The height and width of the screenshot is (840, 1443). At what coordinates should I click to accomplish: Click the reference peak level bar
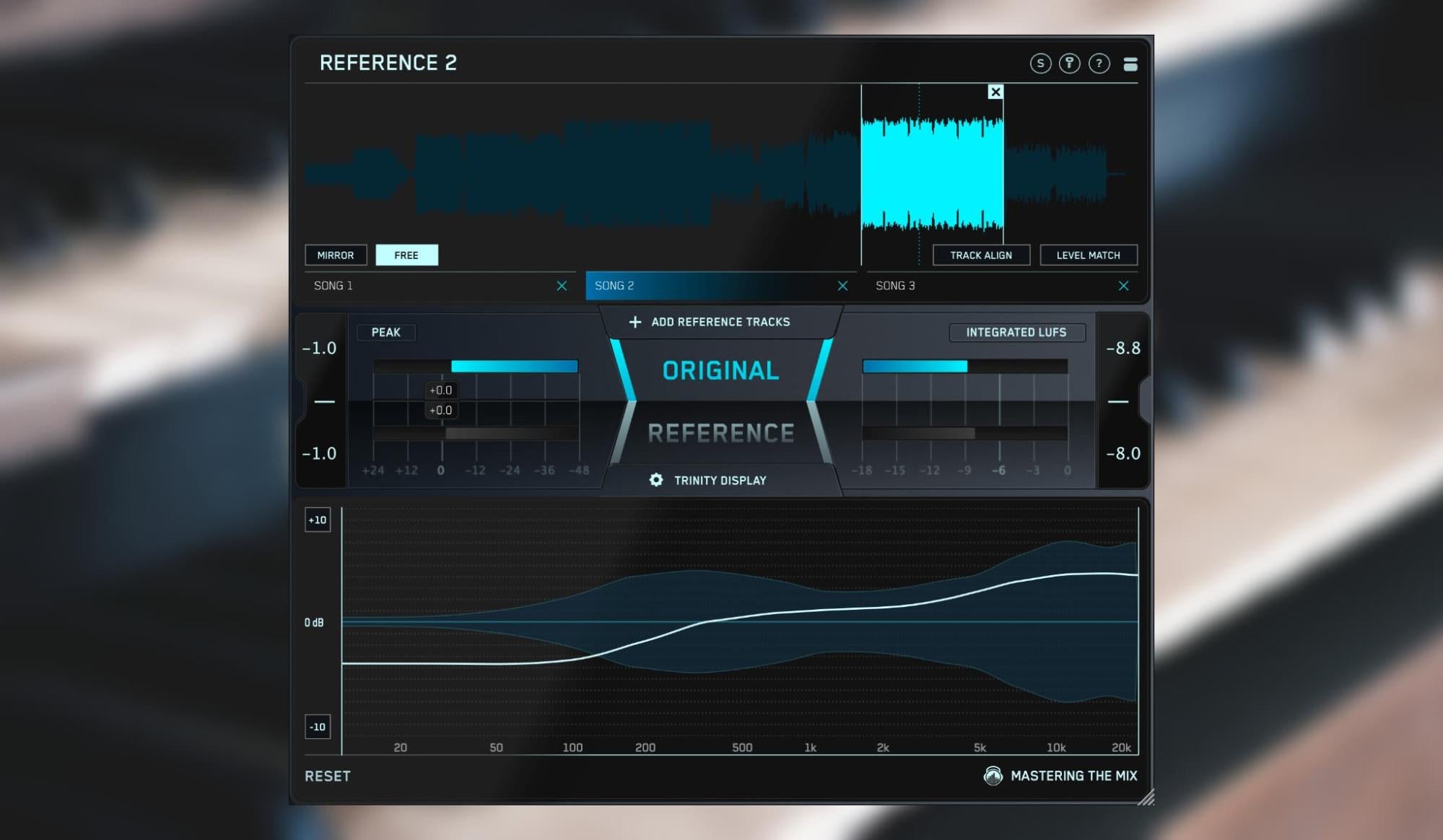511,433
